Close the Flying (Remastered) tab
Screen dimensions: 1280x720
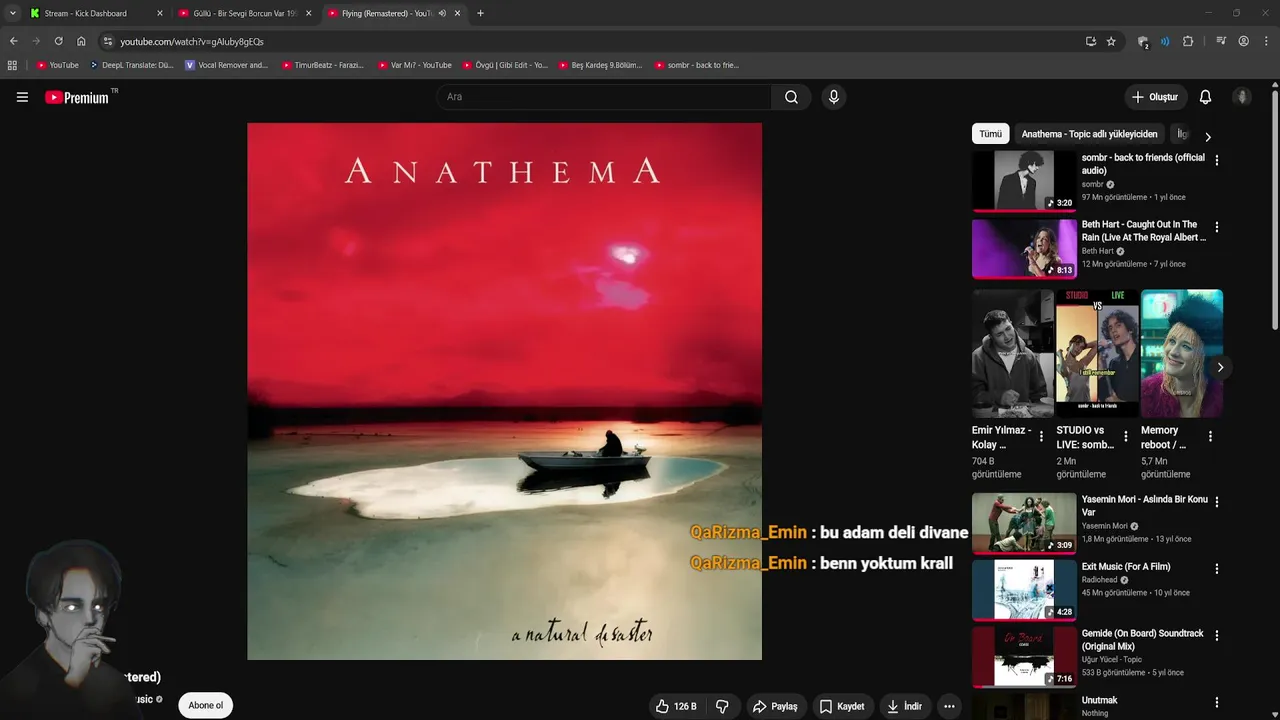[x=457, y=13]
